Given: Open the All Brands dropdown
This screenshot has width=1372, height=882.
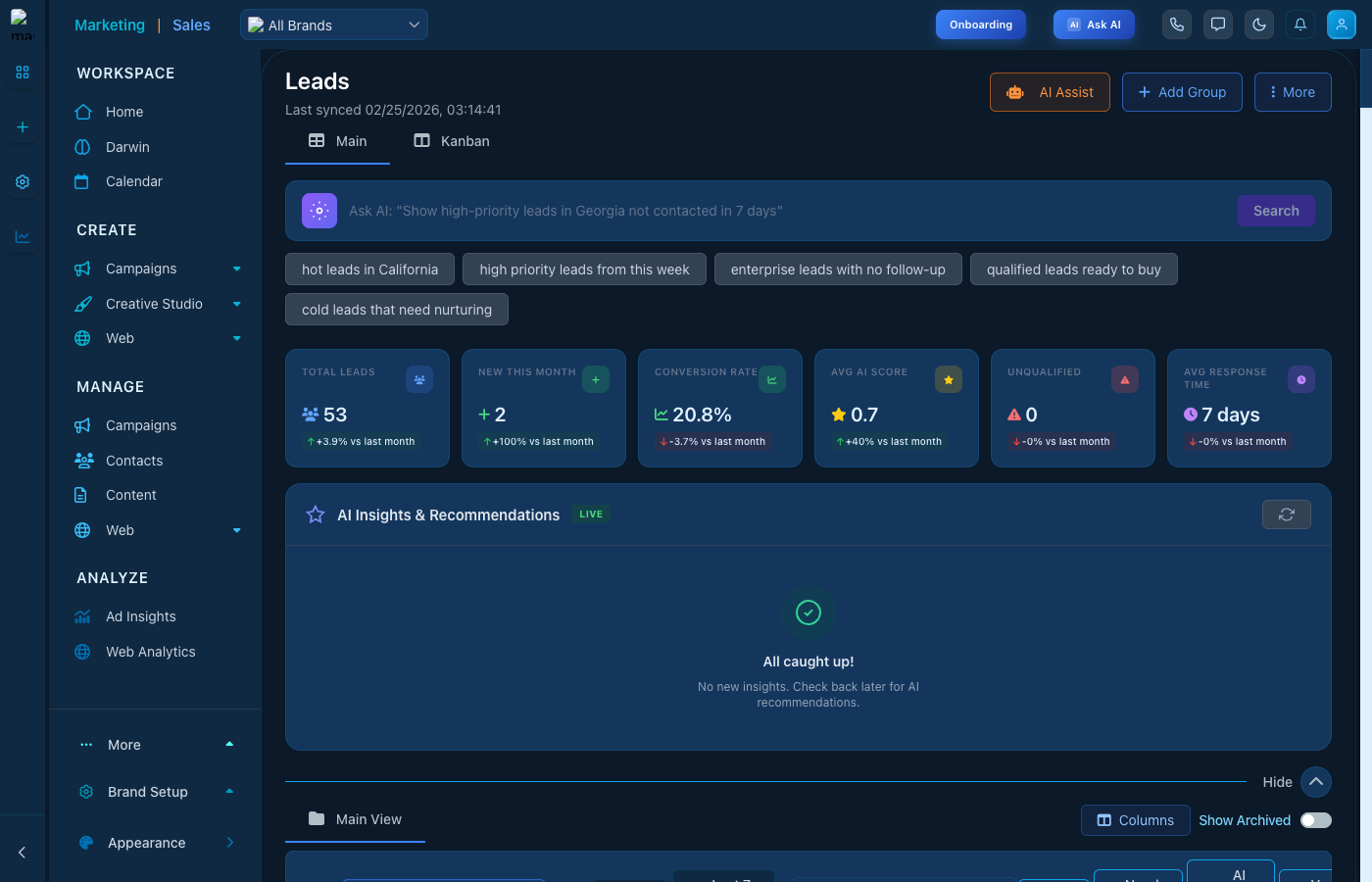Looking at the screenshot, I should (x=334, y=24).
